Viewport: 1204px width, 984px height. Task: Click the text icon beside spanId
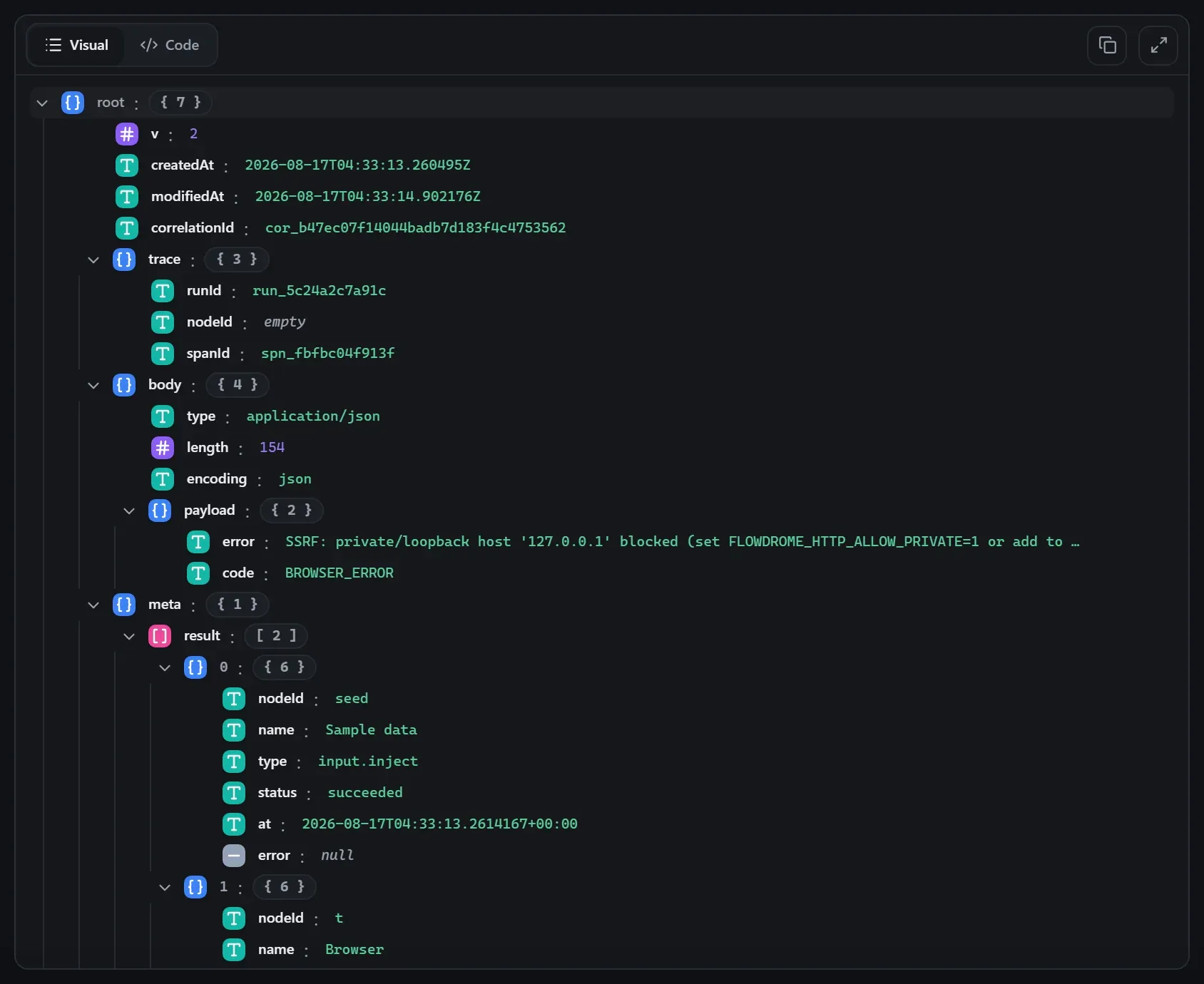point(163,354)
